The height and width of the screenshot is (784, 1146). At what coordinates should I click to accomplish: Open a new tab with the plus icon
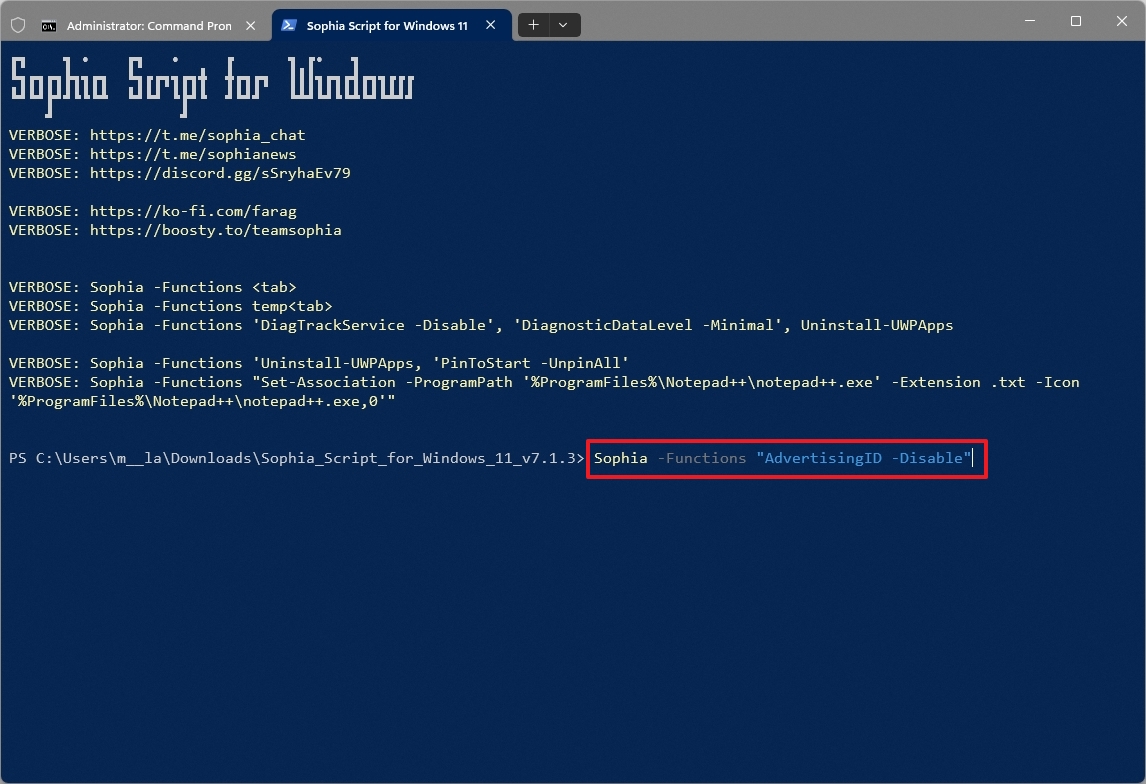533,25
